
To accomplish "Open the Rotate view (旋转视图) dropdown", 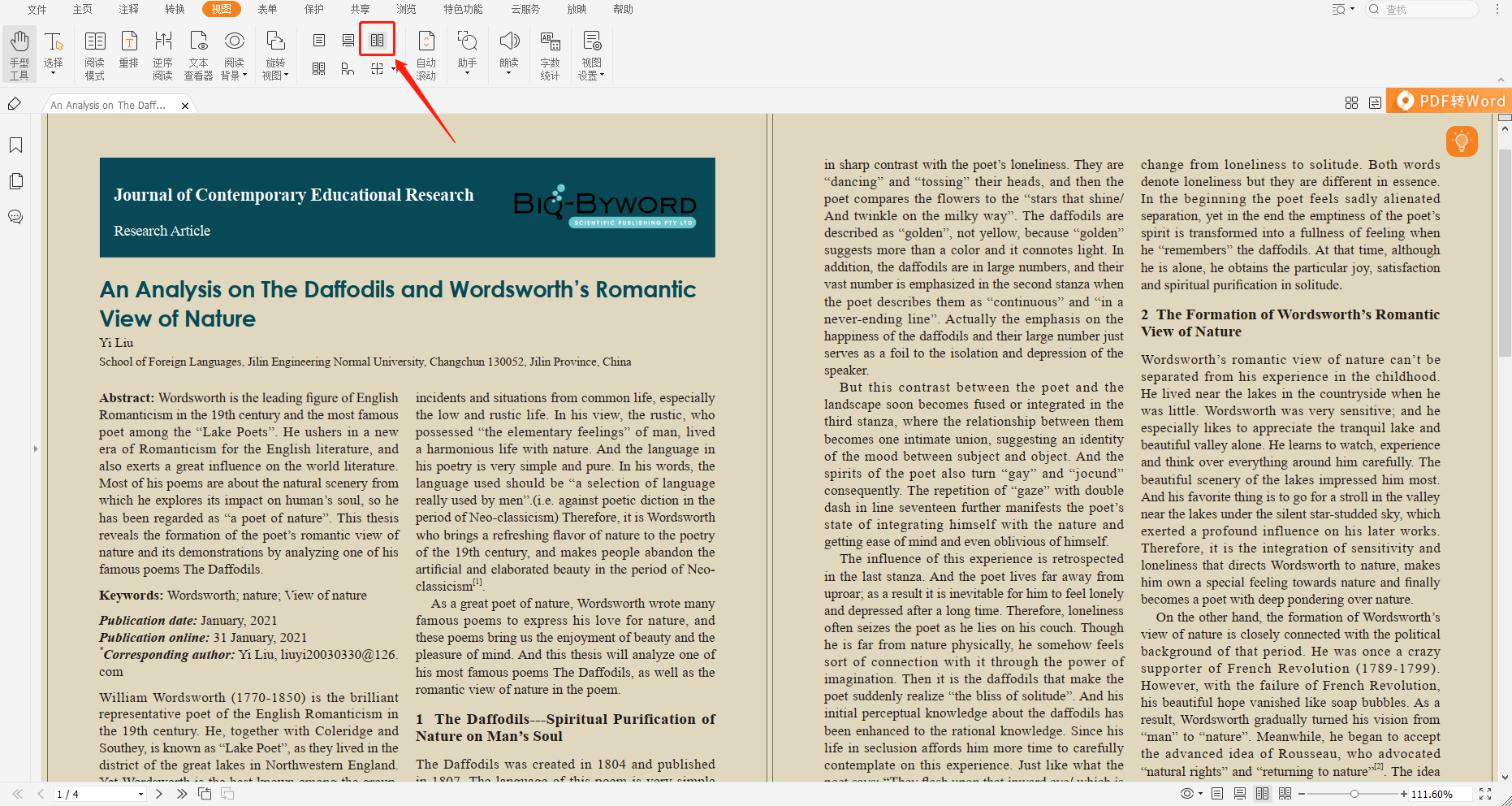I will click(x=275, y=54).
